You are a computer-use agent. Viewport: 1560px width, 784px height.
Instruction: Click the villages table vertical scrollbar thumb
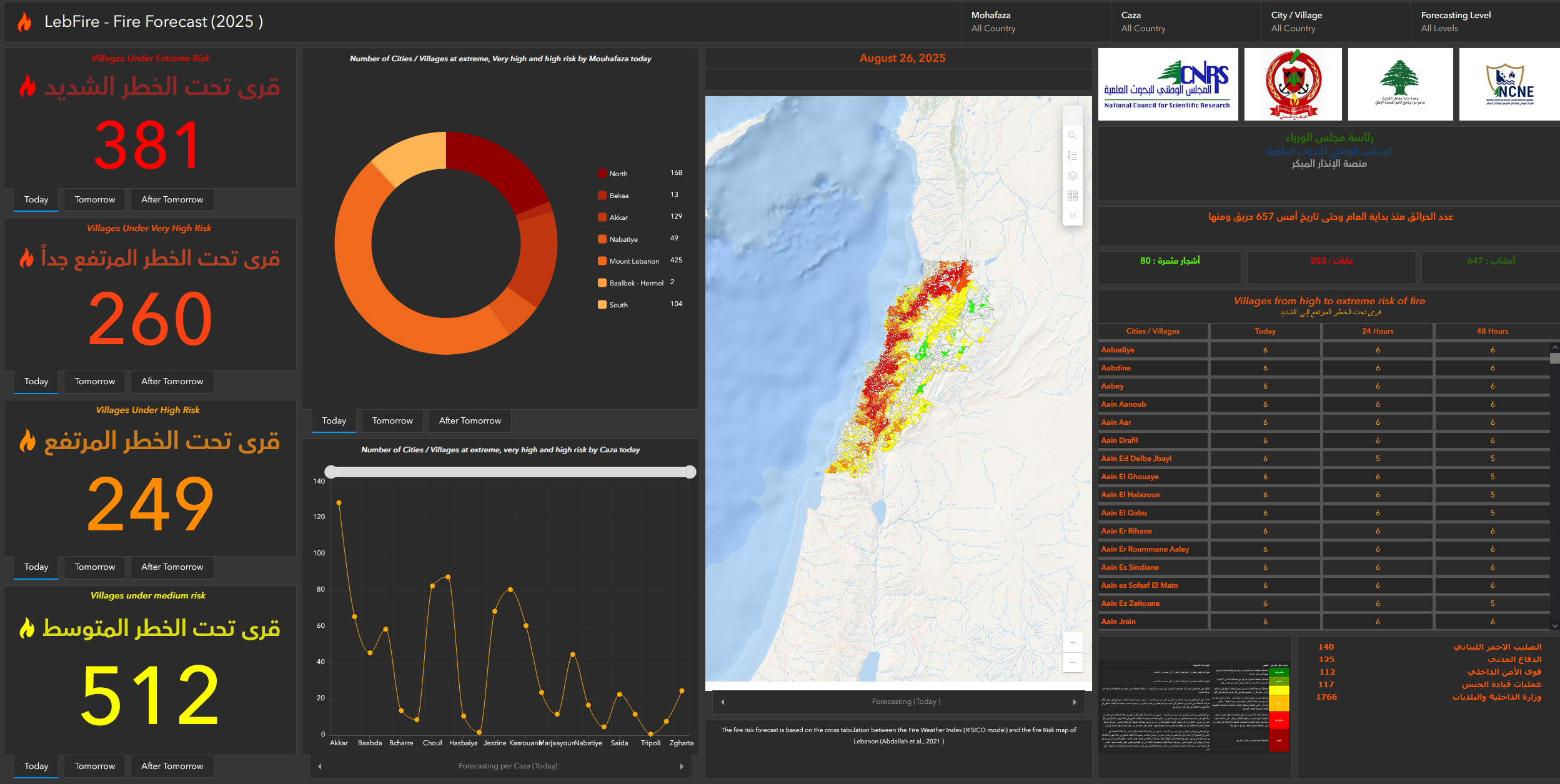1554,359
